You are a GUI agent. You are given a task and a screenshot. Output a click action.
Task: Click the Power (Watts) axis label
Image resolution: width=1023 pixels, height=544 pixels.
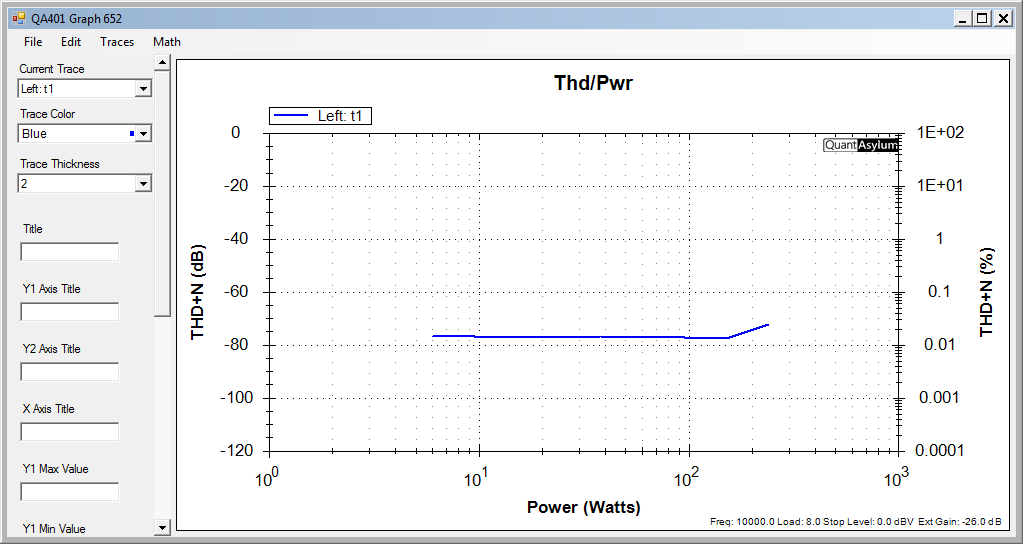click(x=584, y=507)
